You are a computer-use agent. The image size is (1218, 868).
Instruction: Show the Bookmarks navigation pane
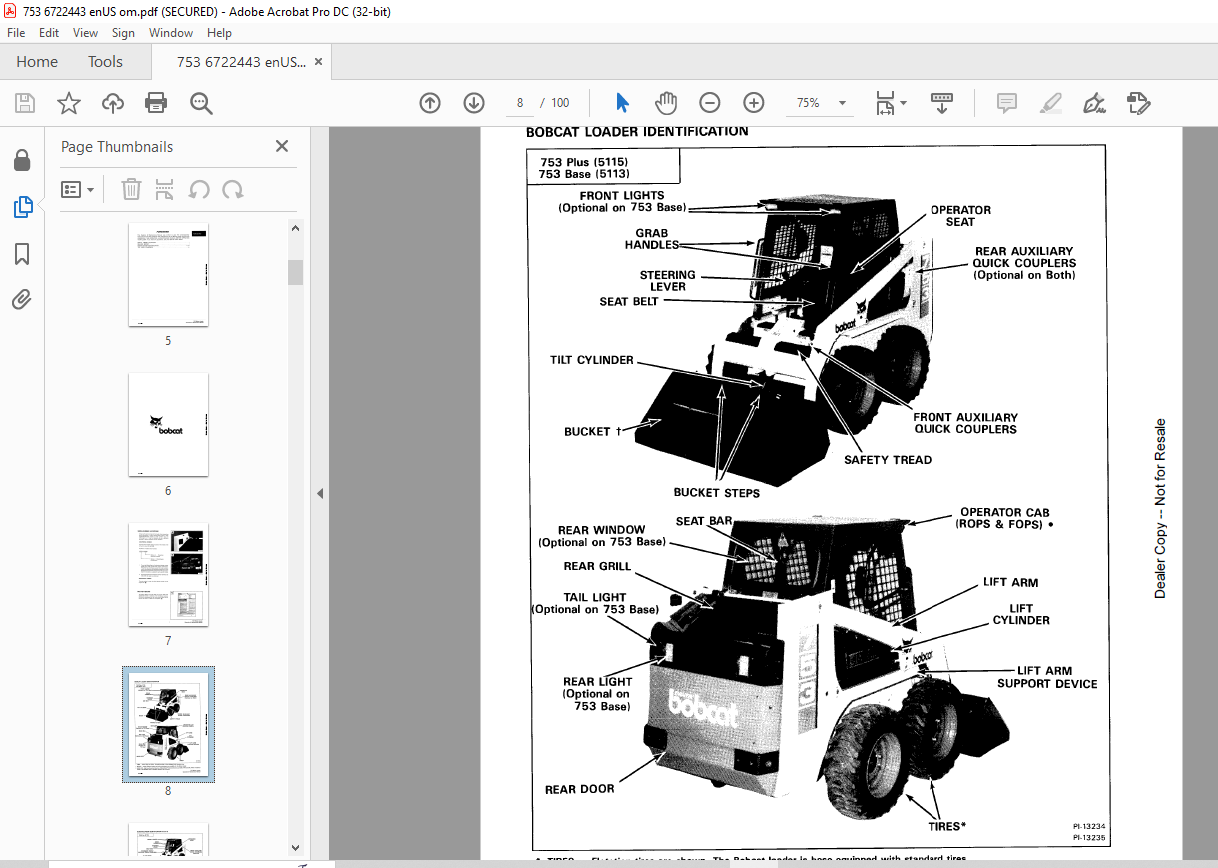point(22,254)
